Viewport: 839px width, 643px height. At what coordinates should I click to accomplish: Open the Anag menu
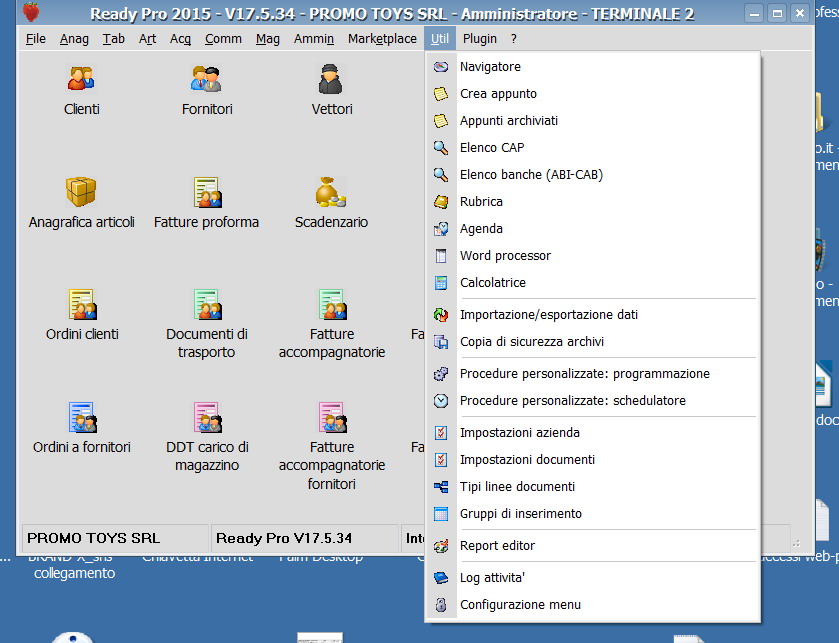(x=74, y=39)
